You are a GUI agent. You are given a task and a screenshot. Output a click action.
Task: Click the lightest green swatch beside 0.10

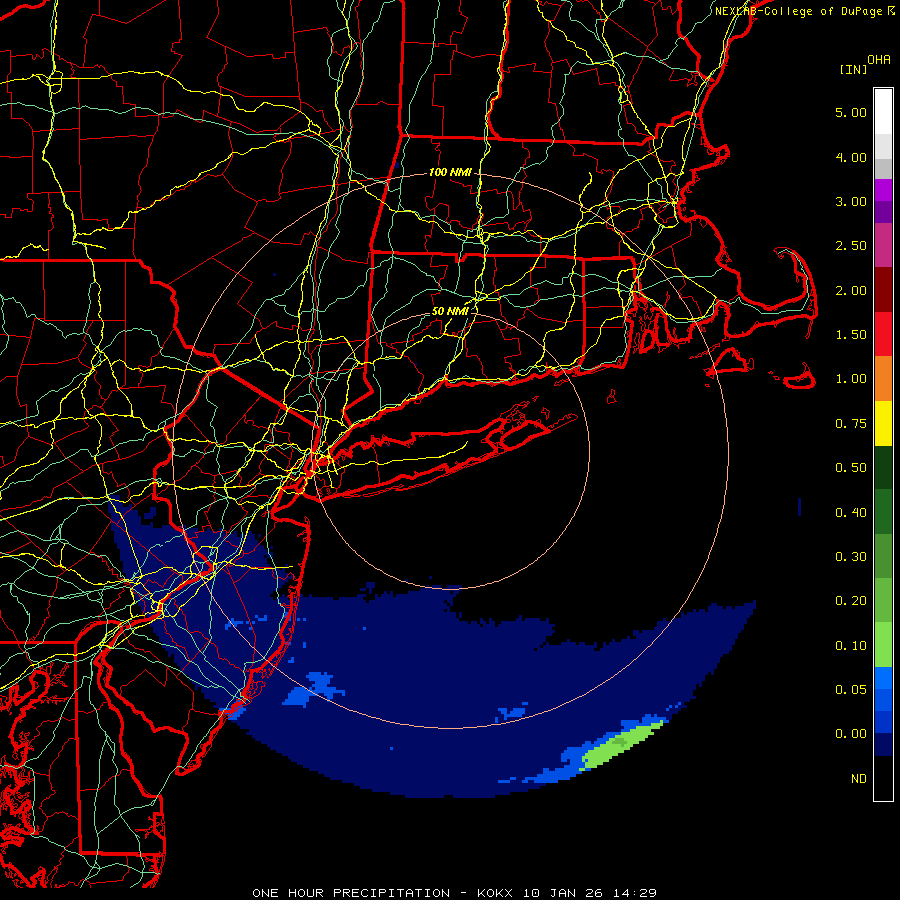click(x=883, y=645)
